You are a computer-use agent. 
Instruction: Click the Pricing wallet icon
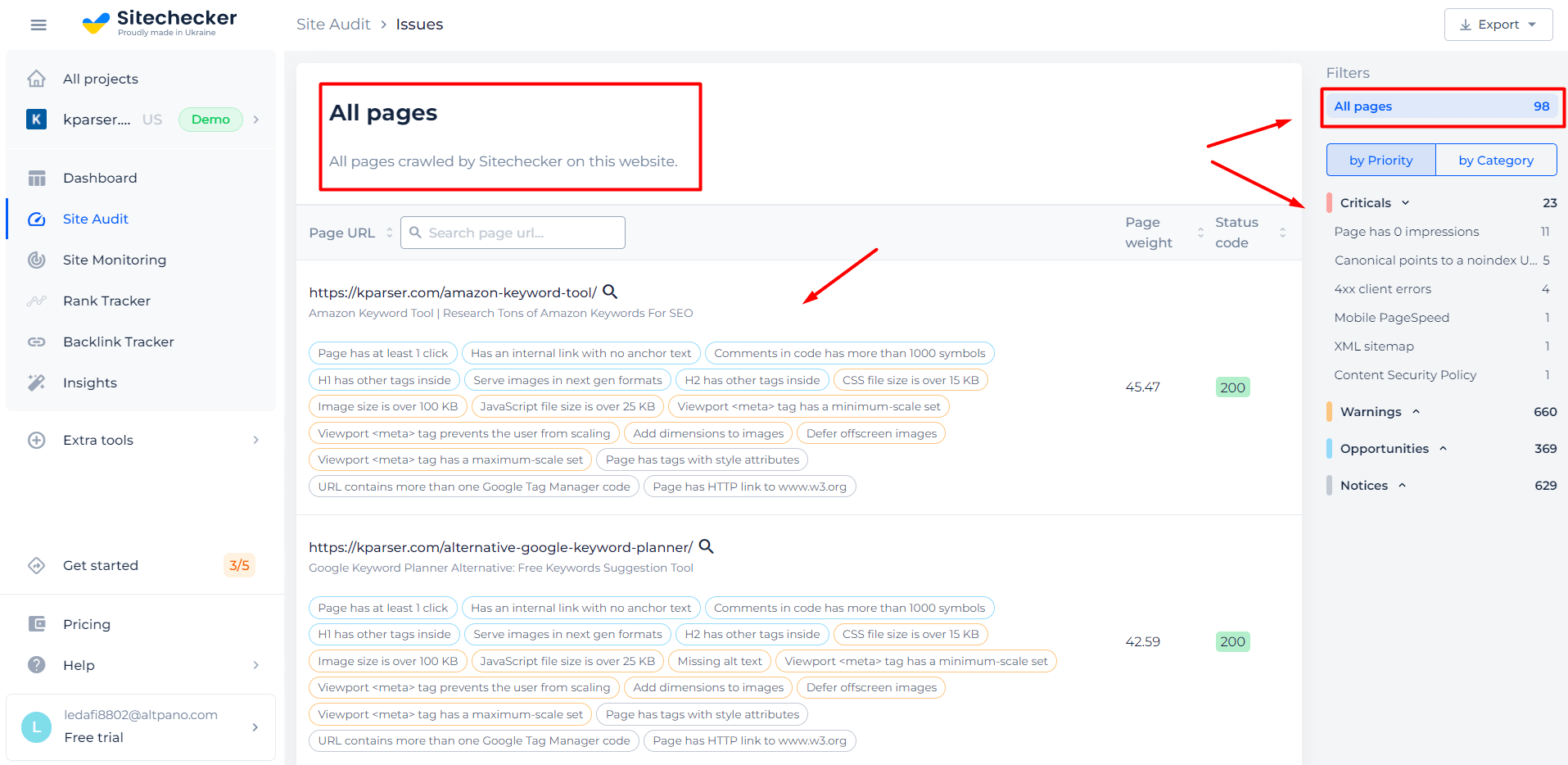[x=37, y=624]
